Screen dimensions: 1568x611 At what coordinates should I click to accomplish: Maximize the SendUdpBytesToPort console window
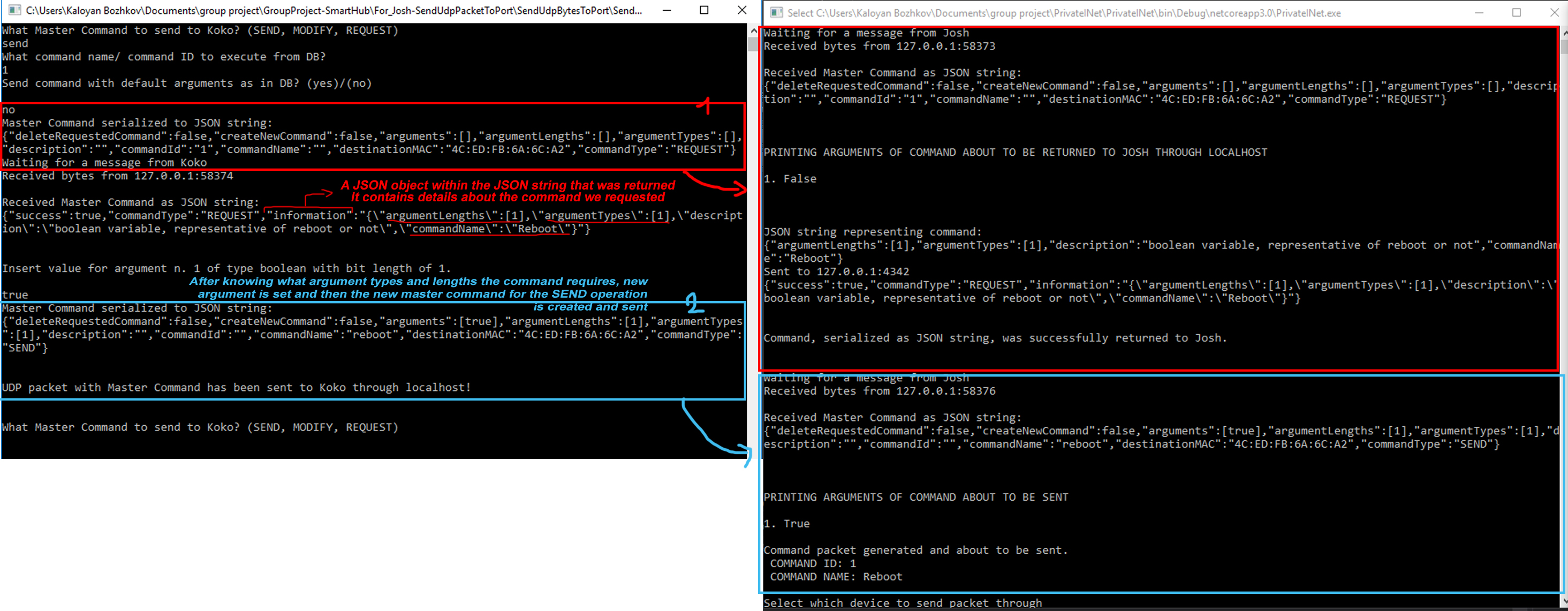tap(705, 10)
